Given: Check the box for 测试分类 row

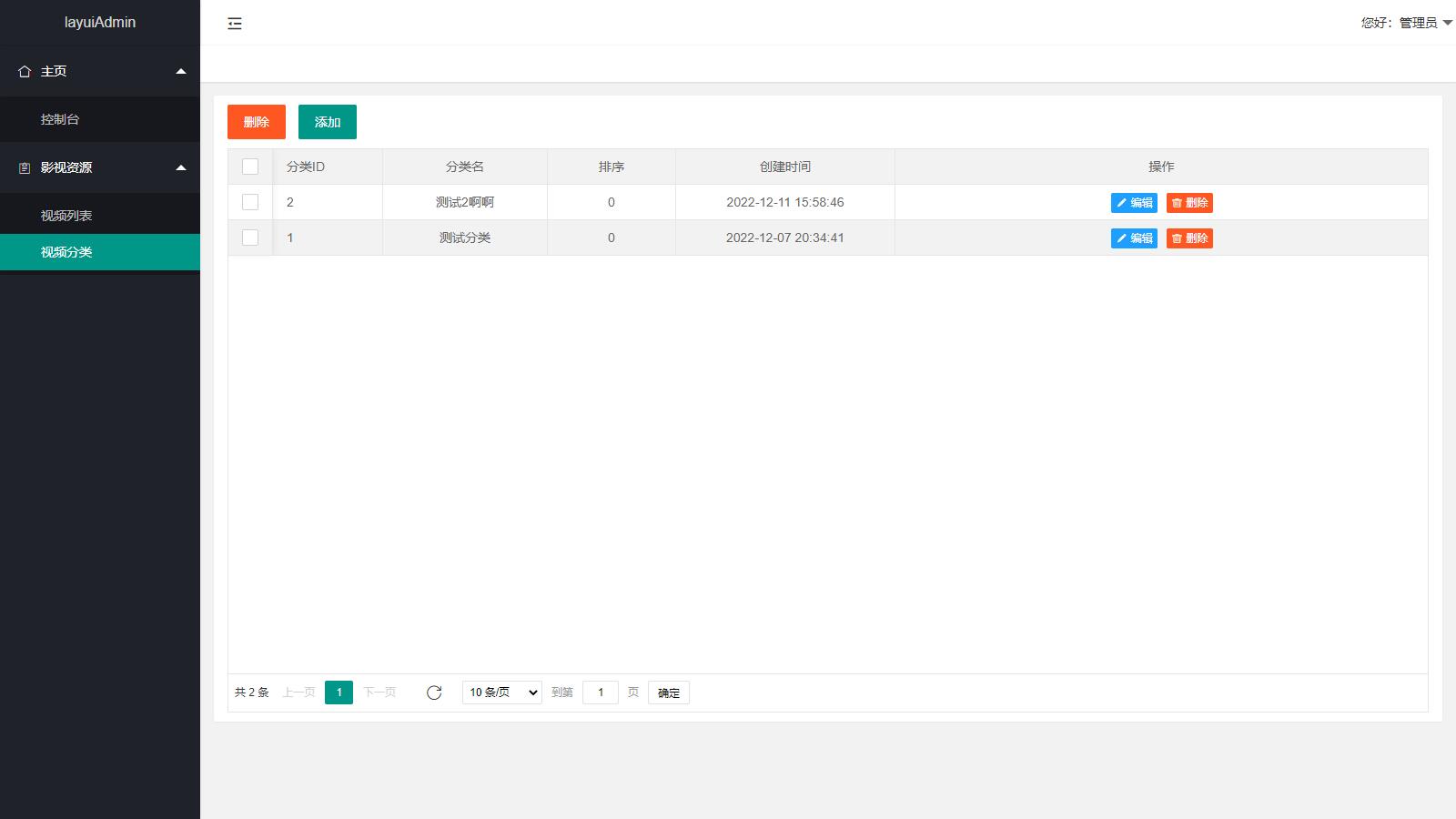Looking at the screenshot, I should [x=250, y=238].
